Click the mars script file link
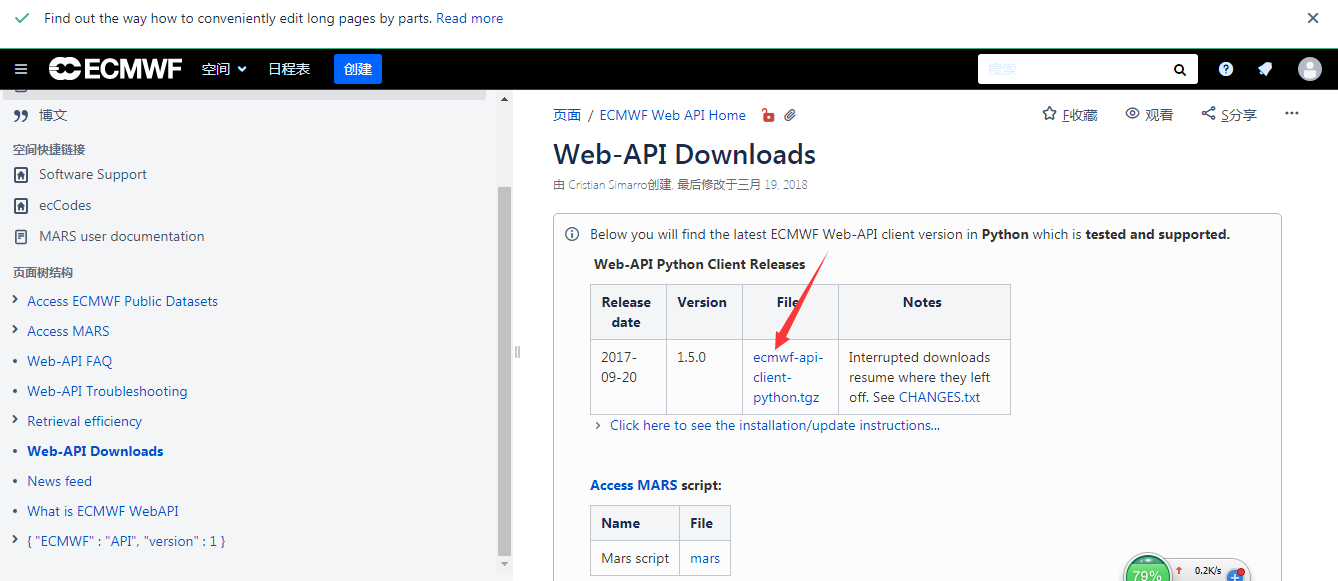The image size is (1338, 581). 705,558
